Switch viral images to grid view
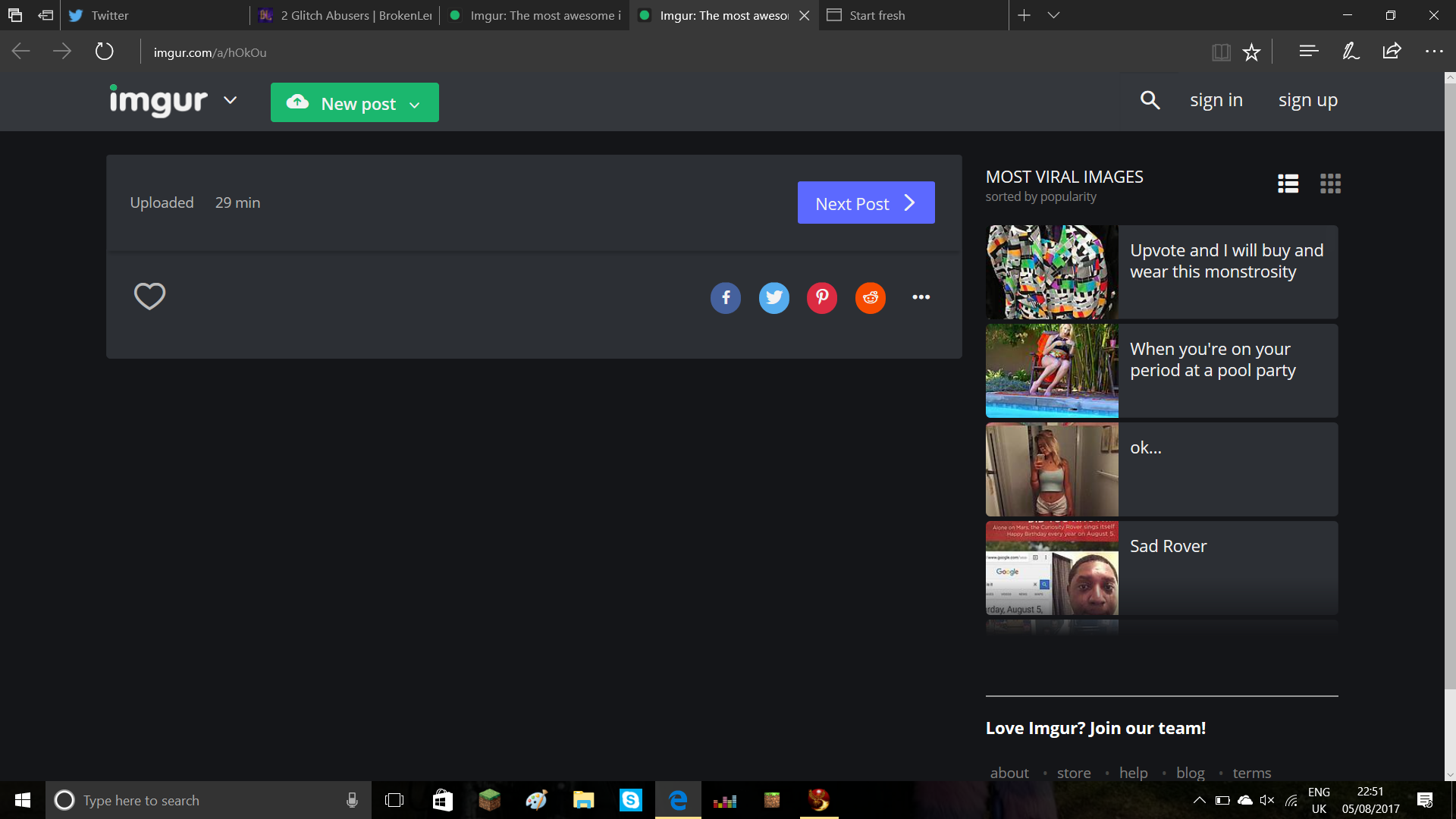The width and height of the screenshot is (1456, 819). pyautogui.click(x=1330, y=184)
